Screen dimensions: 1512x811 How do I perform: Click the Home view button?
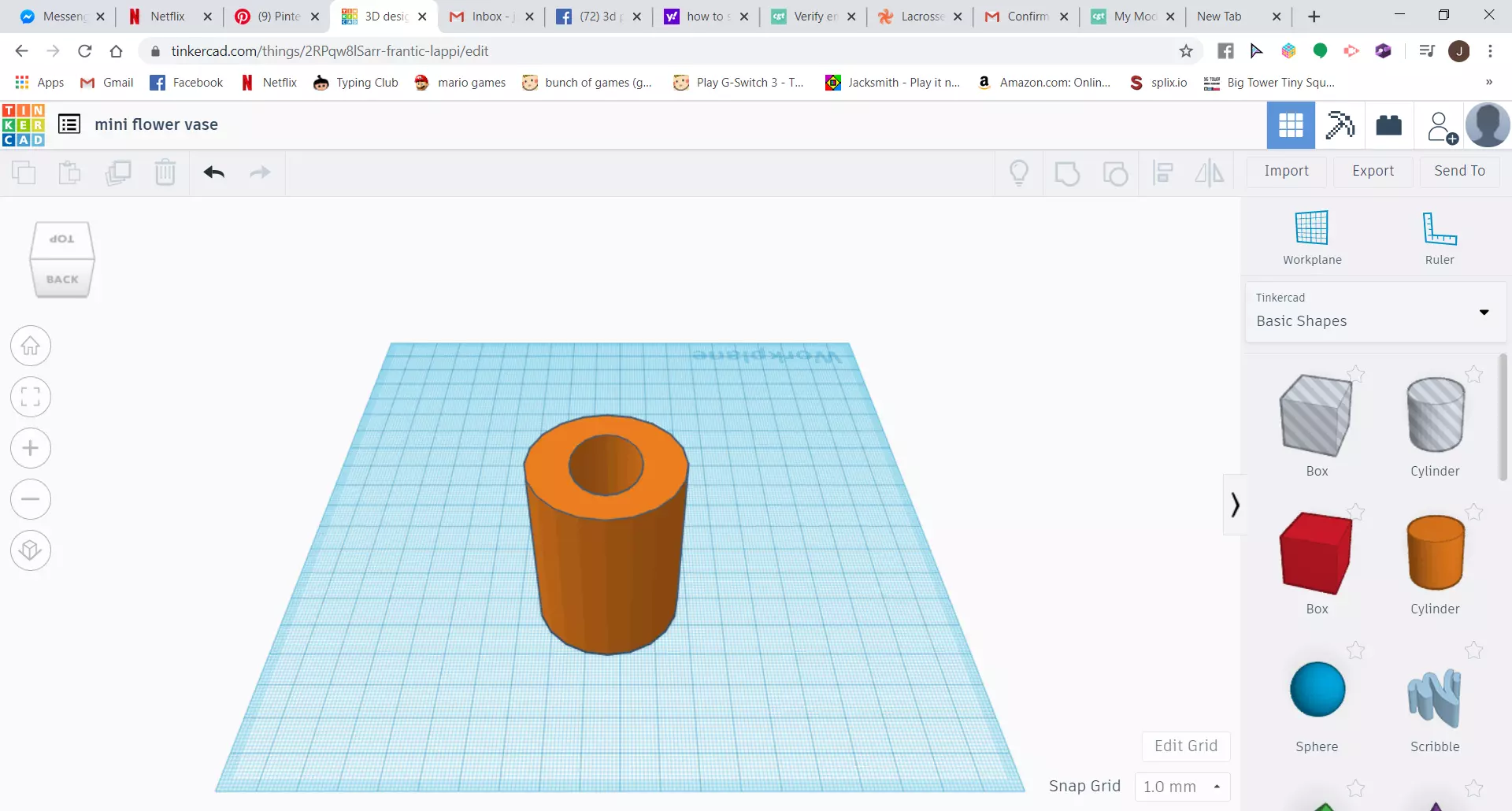(31, 346)
